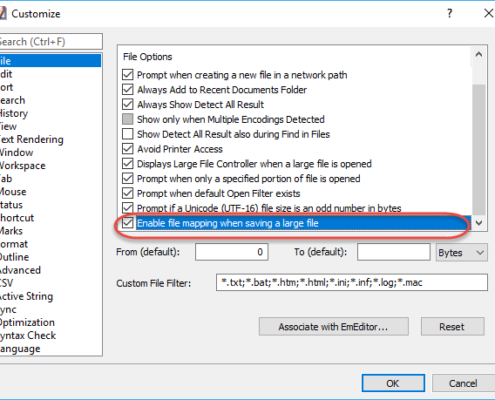Confirm with the OK button
Image resolution: width=495 pixels, height=400 pixels.
click(x=393, y=383)
